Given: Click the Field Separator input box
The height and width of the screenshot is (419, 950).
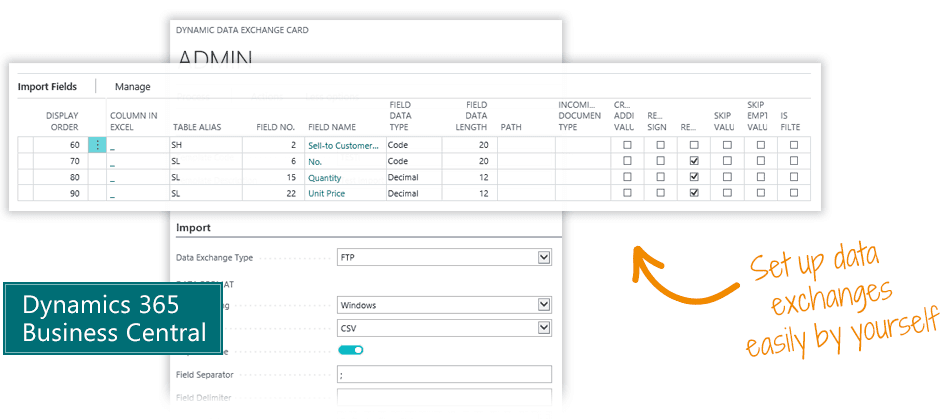Looking at the screenshot, I should (444, 374).
